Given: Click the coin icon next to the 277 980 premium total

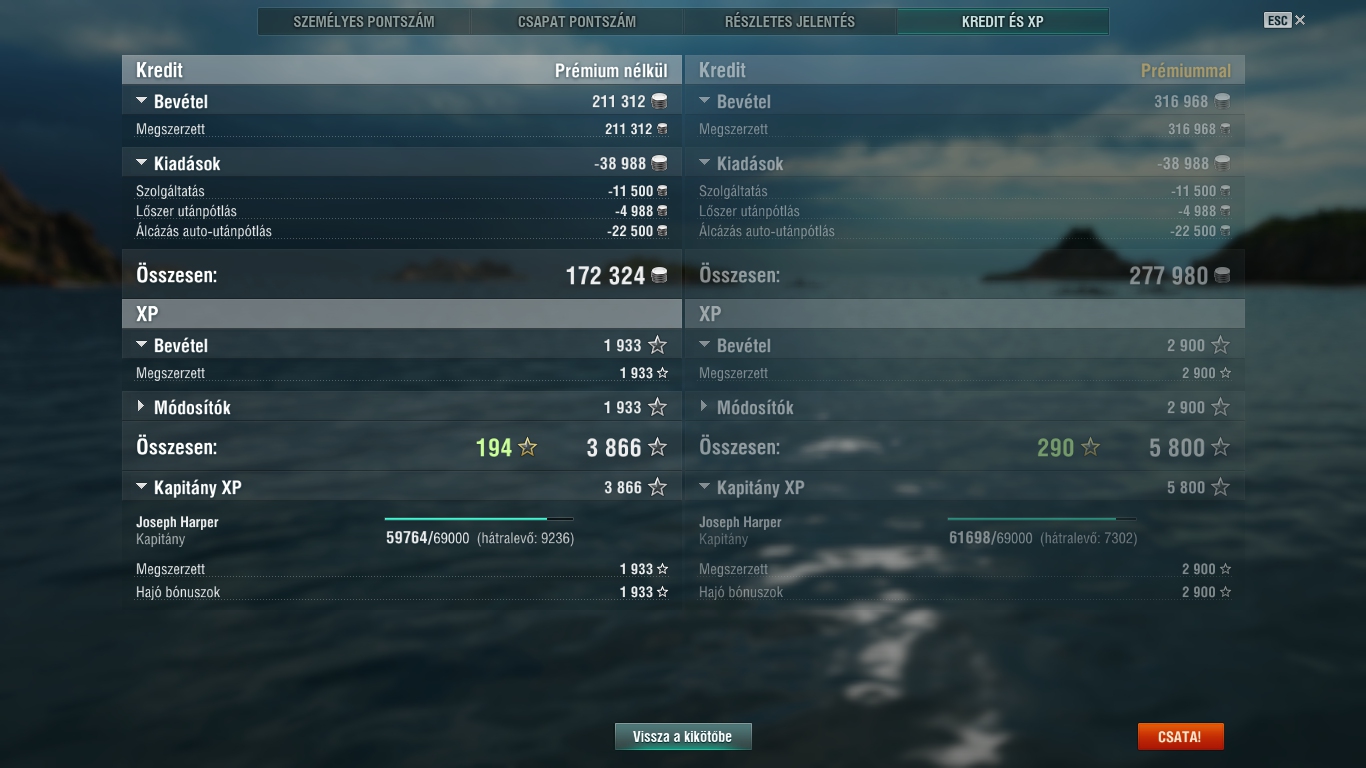Looking at the screenshot, I should click(1222, 276).
